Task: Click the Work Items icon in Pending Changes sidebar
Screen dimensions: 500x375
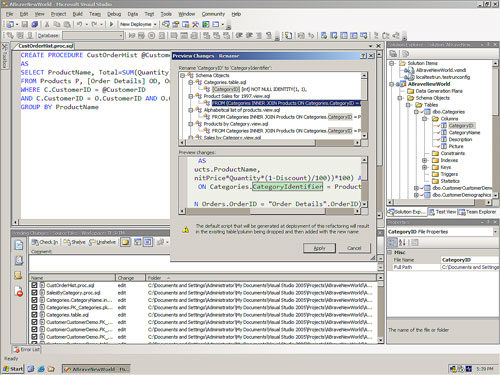Action: [x=19, y=260]
